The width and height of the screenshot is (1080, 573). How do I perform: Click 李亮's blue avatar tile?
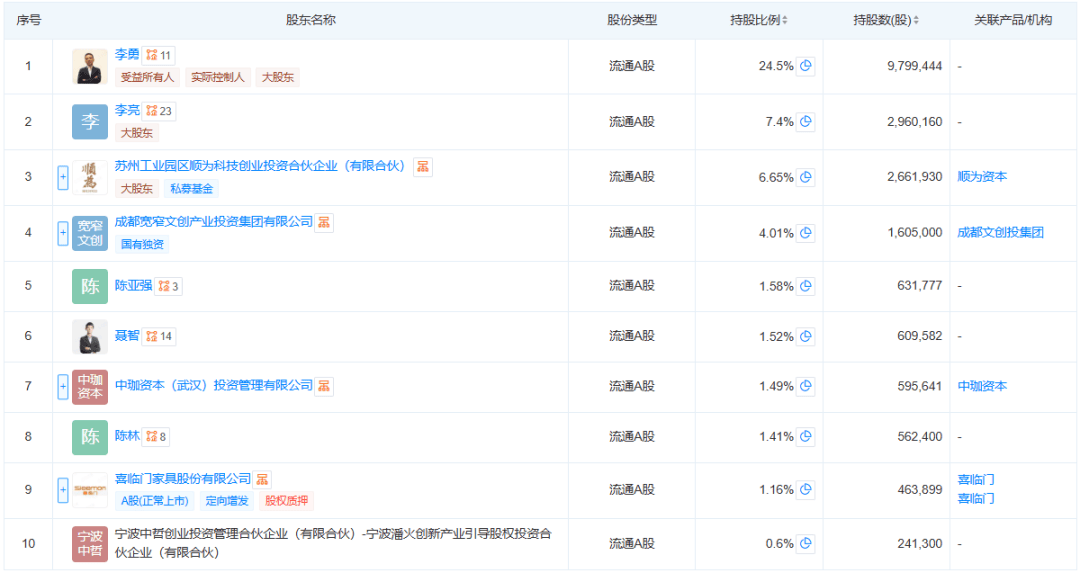(x=90, y=122)
